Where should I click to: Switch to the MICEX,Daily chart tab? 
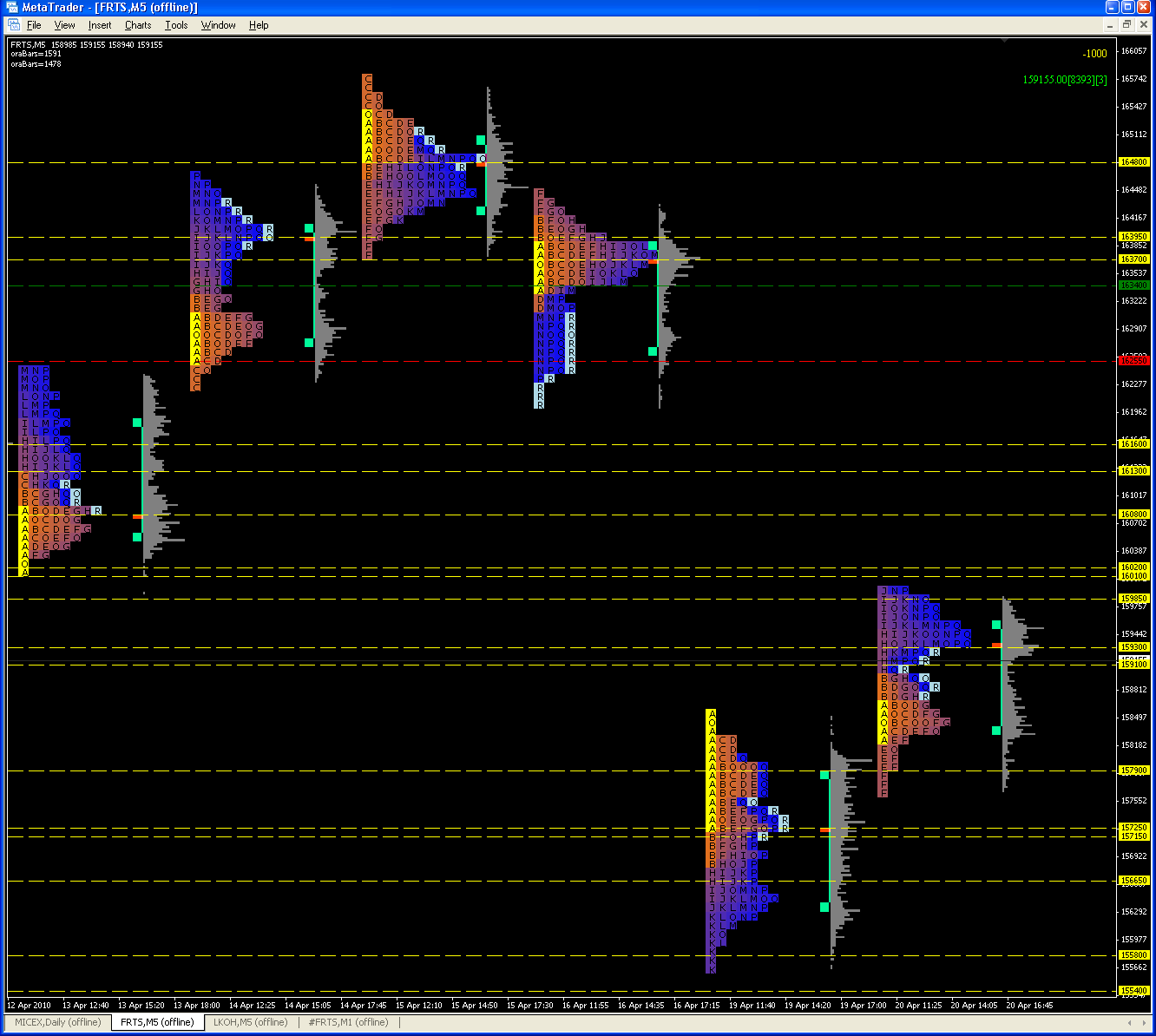(x=58, y=1022)
